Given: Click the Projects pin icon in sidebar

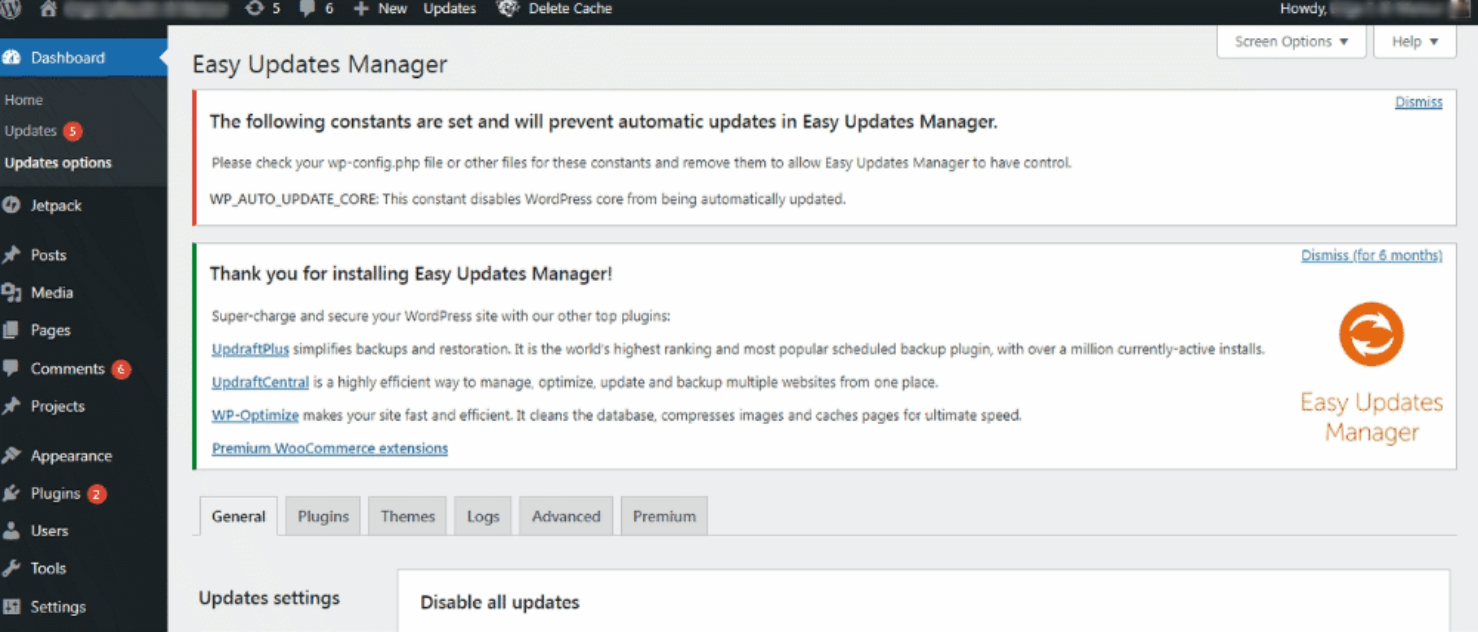Looking at the screenshot, I should pyautogui.click(x=12, y=406).
